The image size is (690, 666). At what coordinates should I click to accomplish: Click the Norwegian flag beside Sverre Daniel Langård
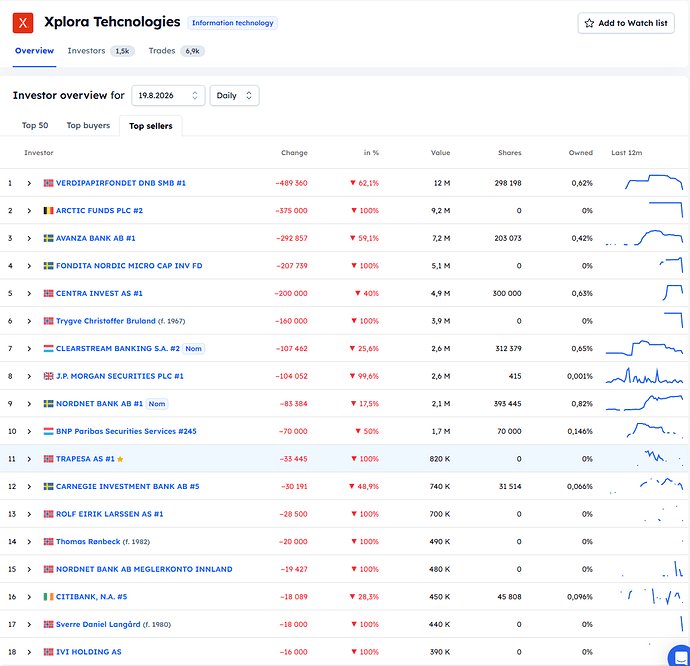click(48, 624)
